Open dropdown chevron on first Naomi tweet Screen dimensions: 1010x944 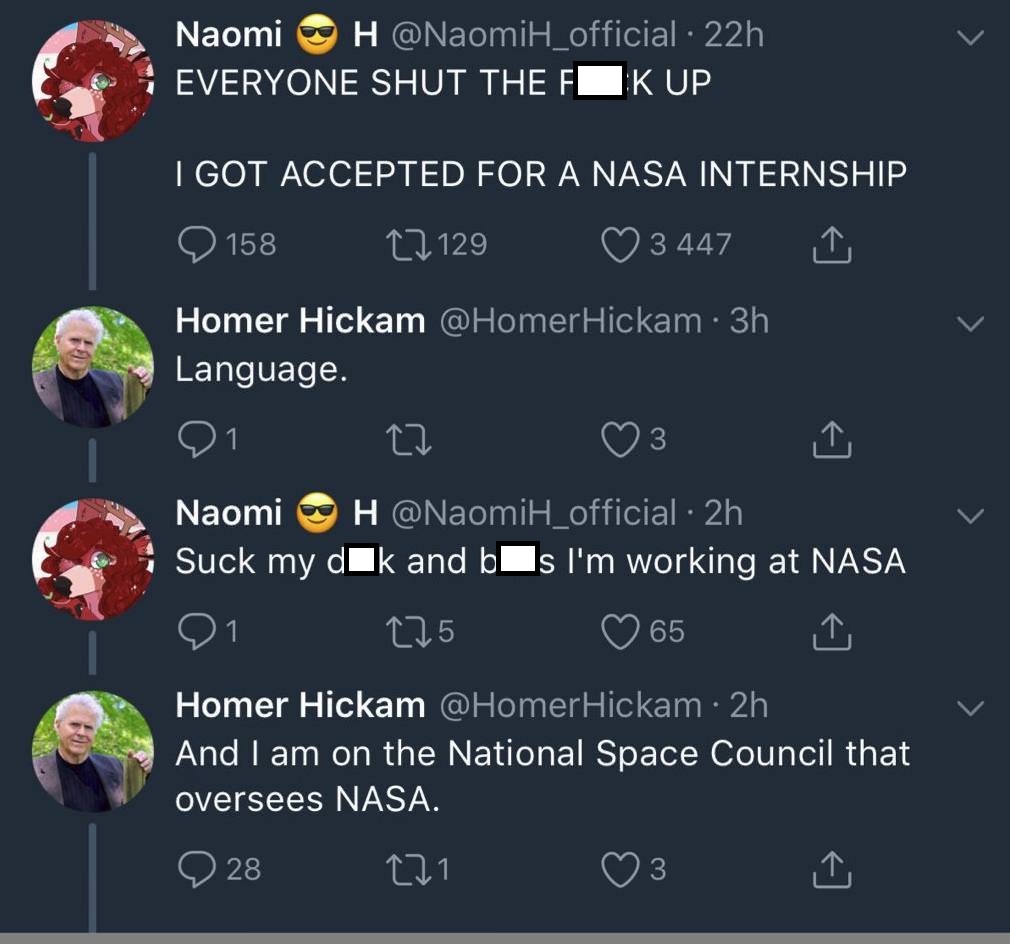(970, 38)
